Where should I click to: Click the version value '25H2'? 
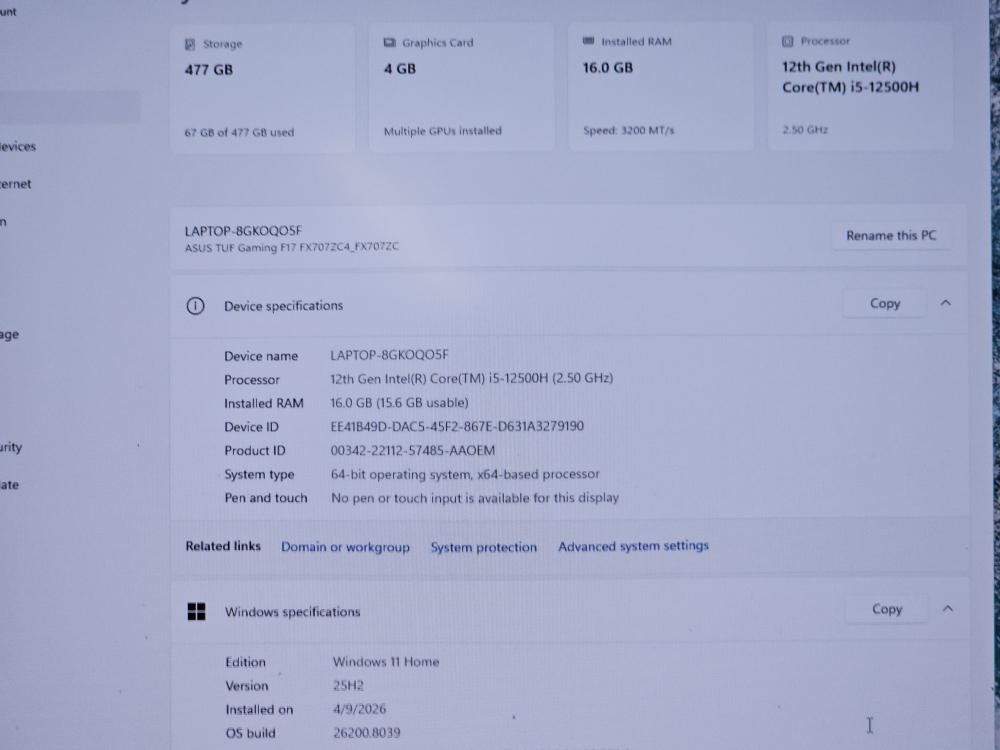click(348, 686)
